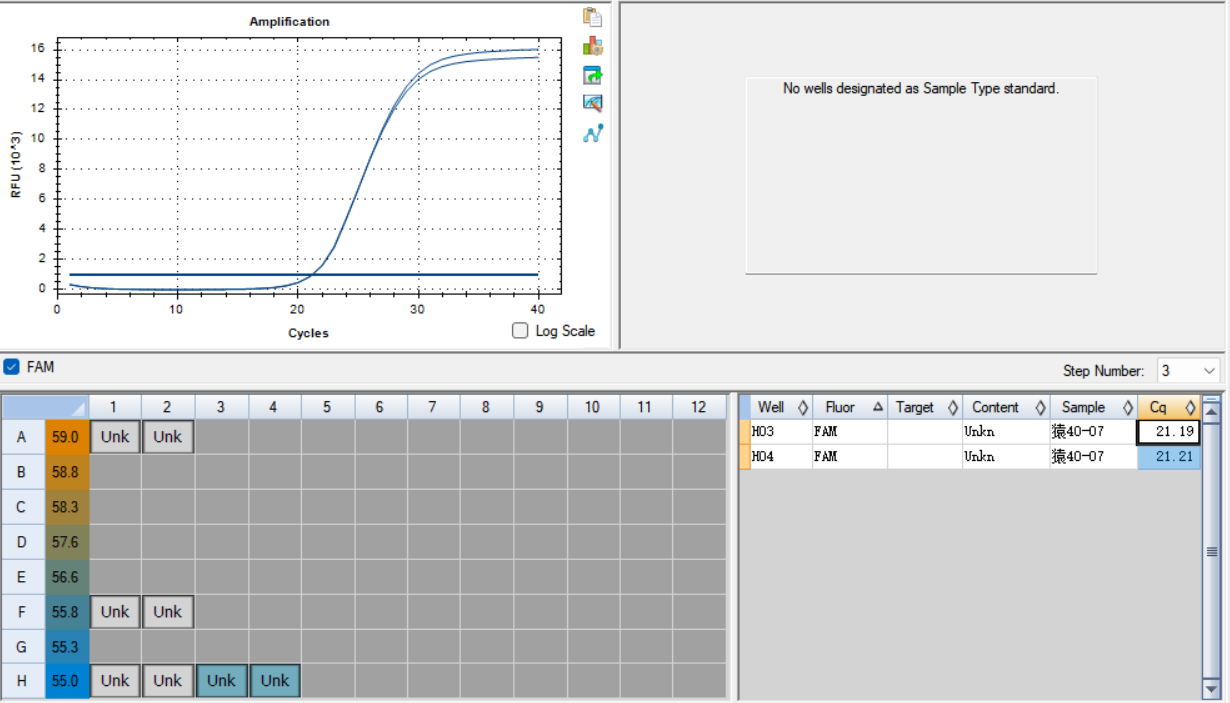Select well F2 Unk
This screenshot has height=703, width=1230.
pyautogui.click(x=168, y=611)
